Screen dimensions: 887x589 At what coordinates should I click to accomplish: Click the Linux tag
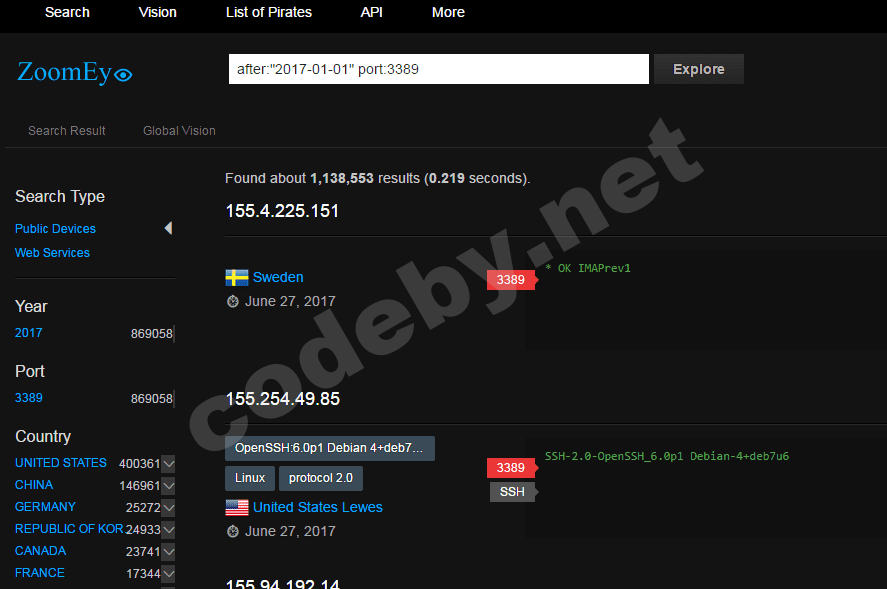(250, 478)
